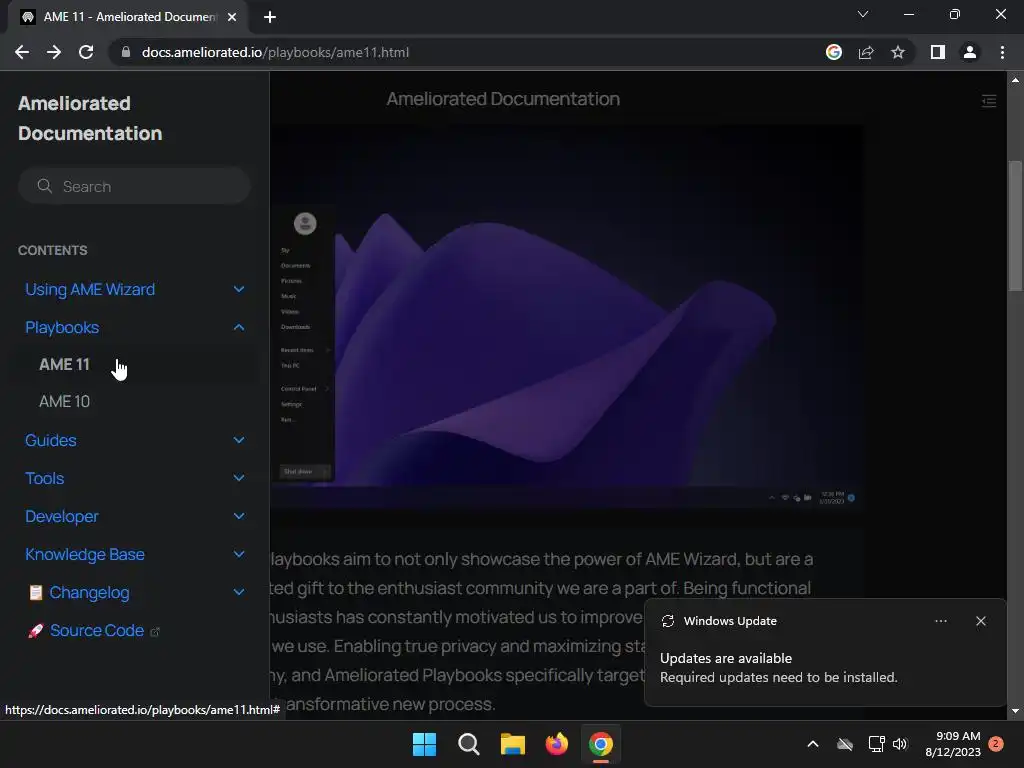Open network status tray icon
This screenshot has width=1024, height=768.
coord(876,744)
